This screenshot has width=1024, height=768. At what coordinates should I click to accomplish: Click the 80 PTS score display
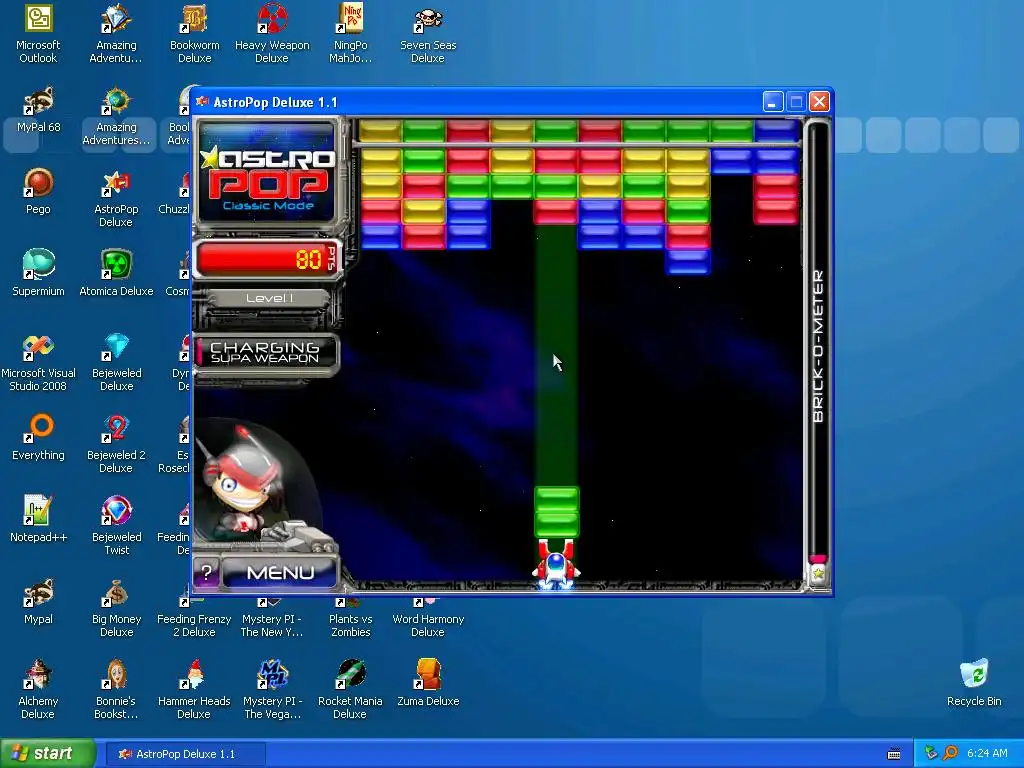point(267,259)
